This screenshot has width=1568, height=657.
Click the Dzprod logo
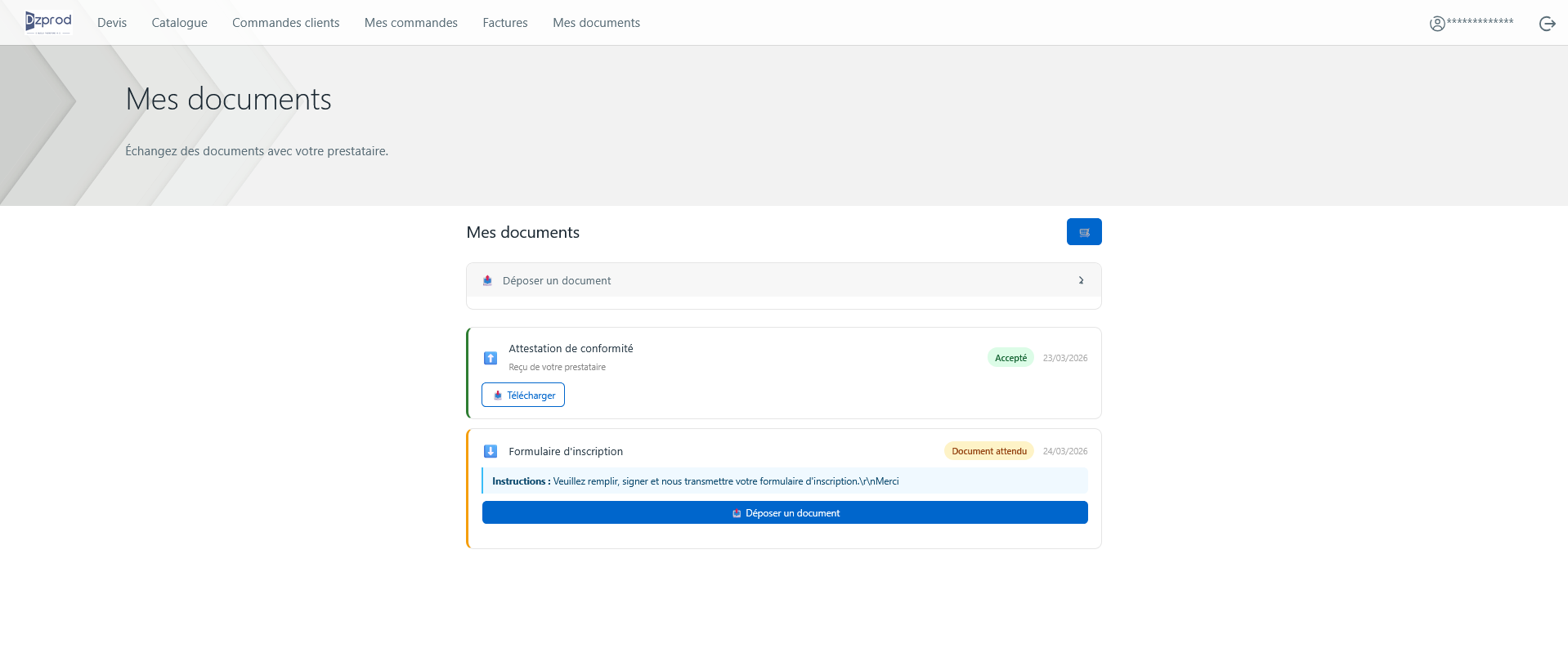click(48, 22)
